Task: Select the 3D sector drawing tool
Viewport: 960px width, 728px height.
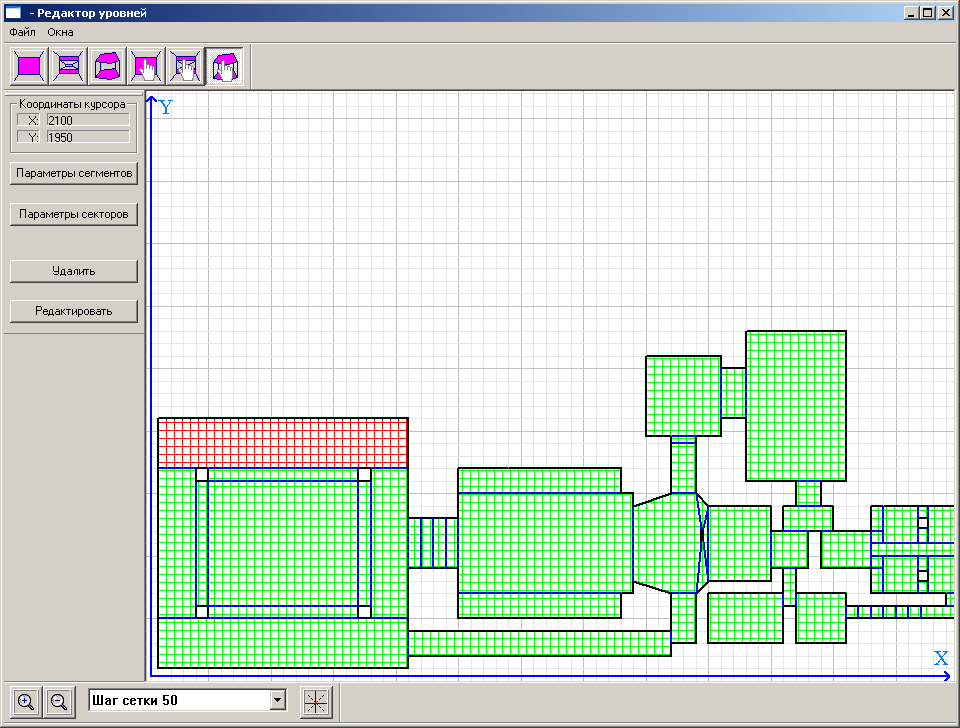Action: [108, 66]
